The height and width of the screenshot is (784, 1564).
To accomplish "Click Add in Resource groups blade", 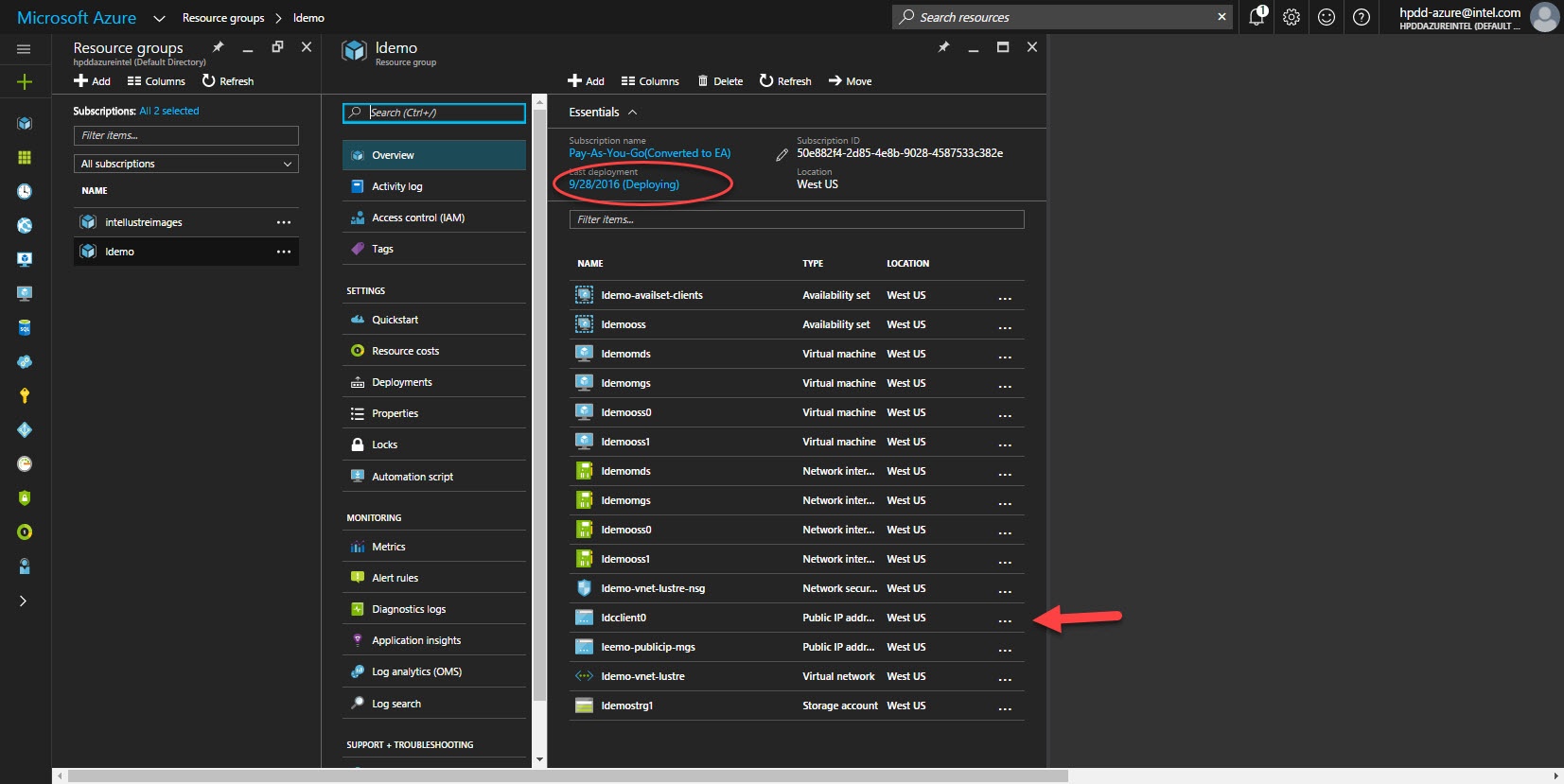I will 92,81.
